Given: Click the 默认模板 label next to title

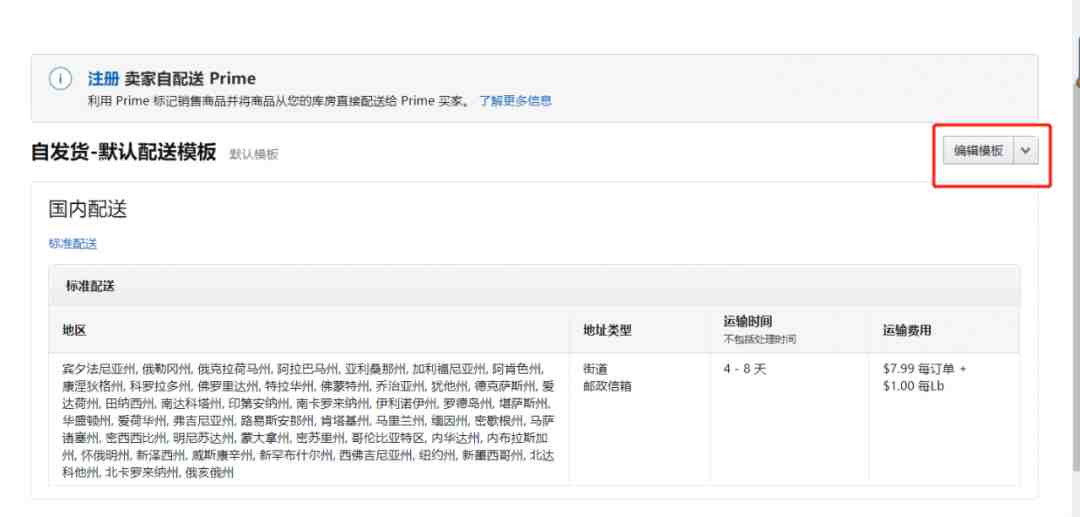Looking at the screenshot, I should point(254,154).
